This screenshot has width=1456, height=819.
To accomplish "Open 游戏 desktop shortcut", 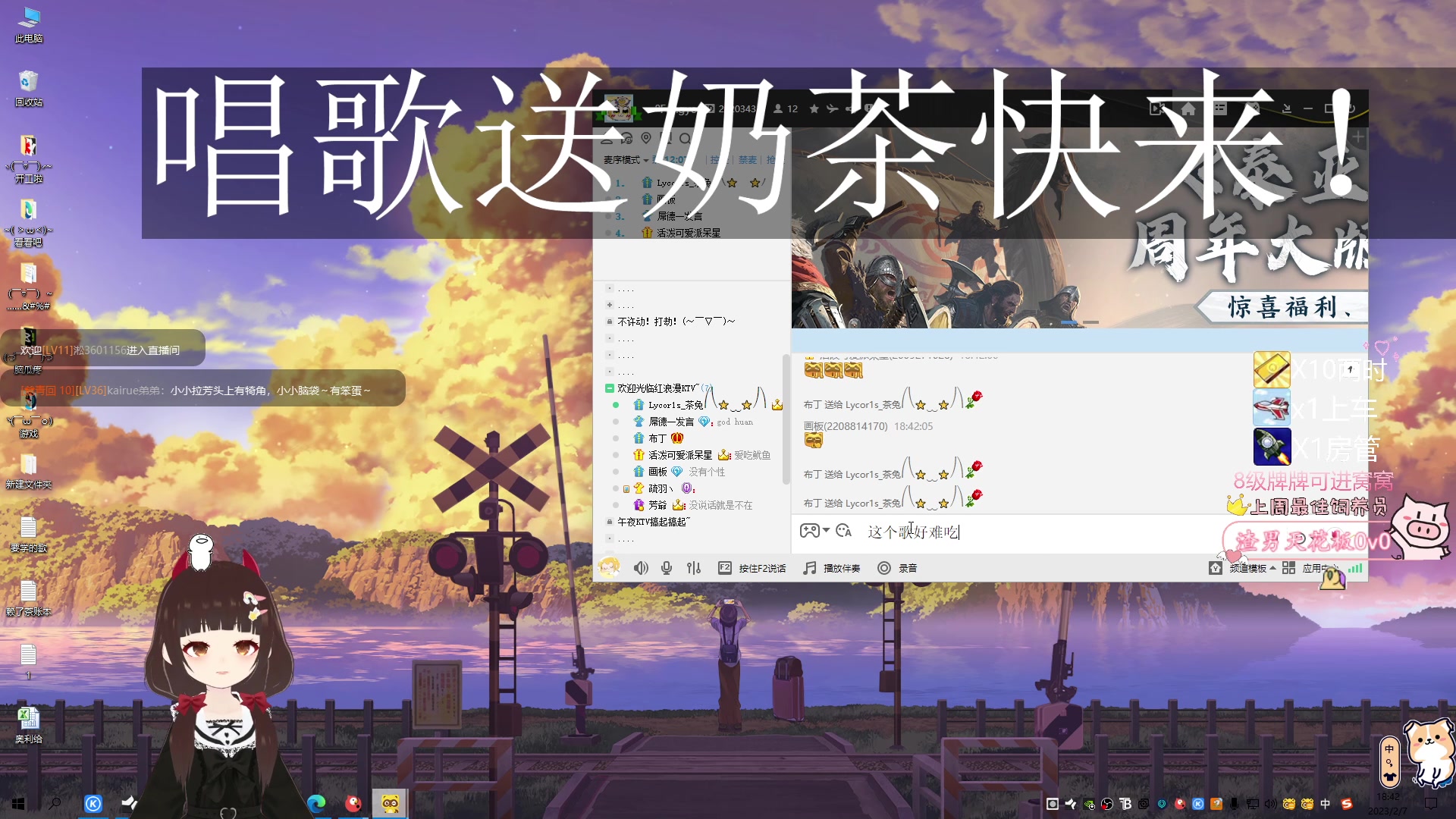I will point(29,413).
